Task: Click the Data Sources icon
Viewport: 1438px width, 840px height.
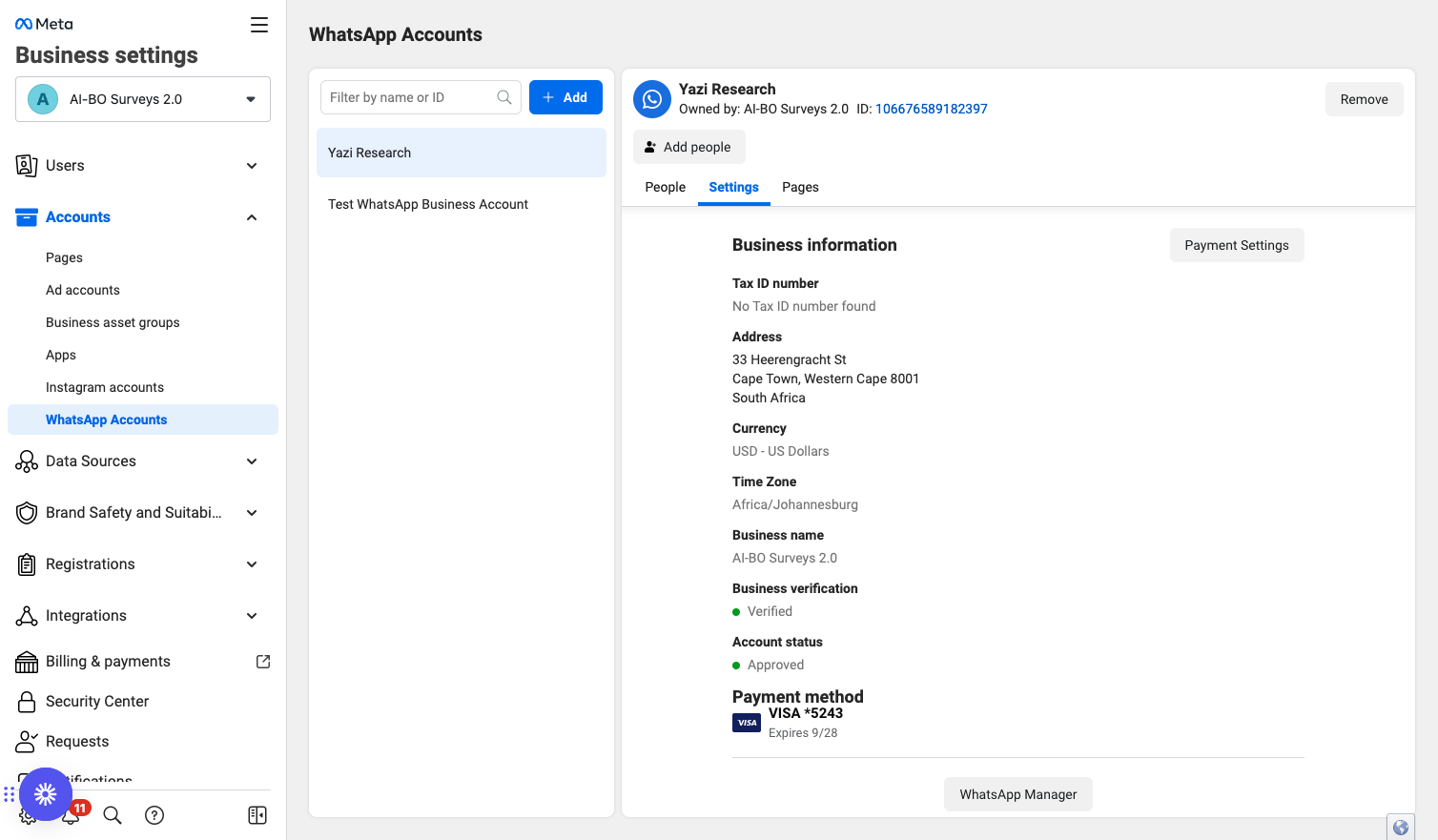Action: click(27, 461)
